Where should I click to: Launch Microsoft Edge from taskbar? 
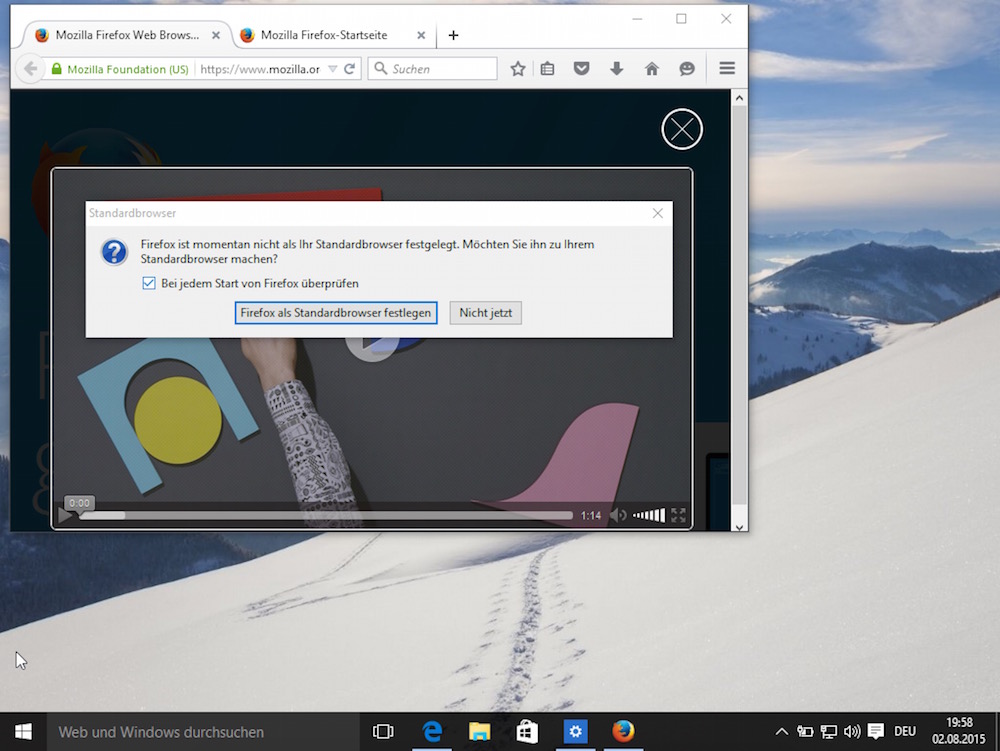(x=432, y=732)
